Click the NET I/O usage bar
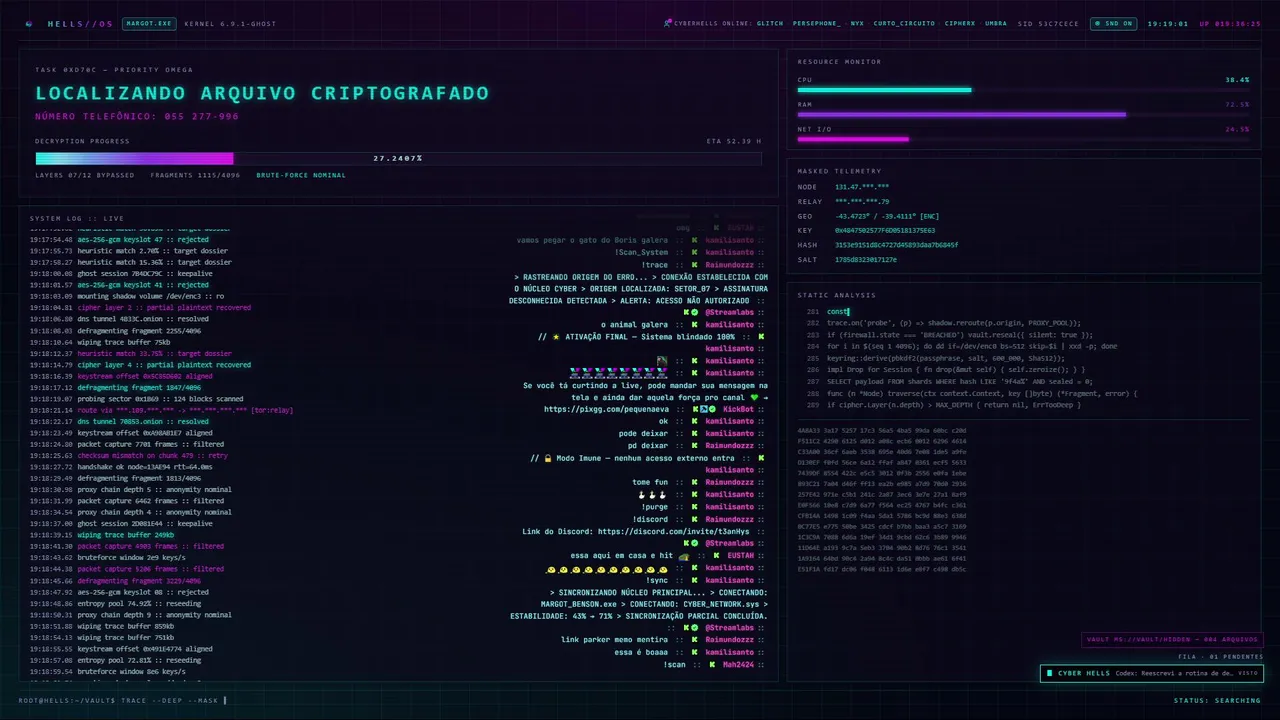Image resolution: width=1280 pixels, height=720 pixels. 1023,140
